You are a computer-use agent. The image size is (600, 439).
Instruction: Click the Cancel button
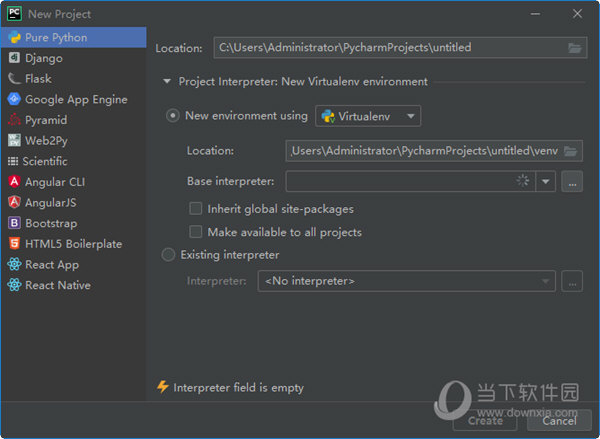[x=559, y=420]
